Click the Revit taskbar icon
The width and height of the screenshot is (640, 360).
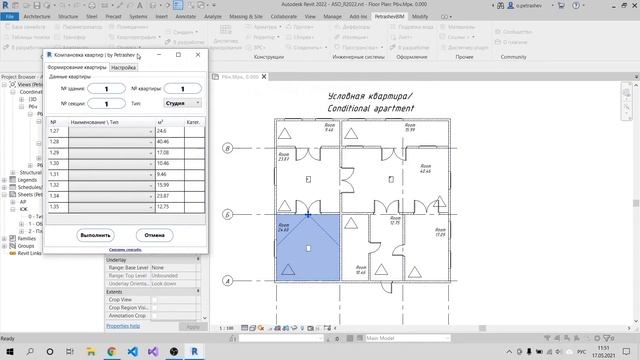point(194,351)
